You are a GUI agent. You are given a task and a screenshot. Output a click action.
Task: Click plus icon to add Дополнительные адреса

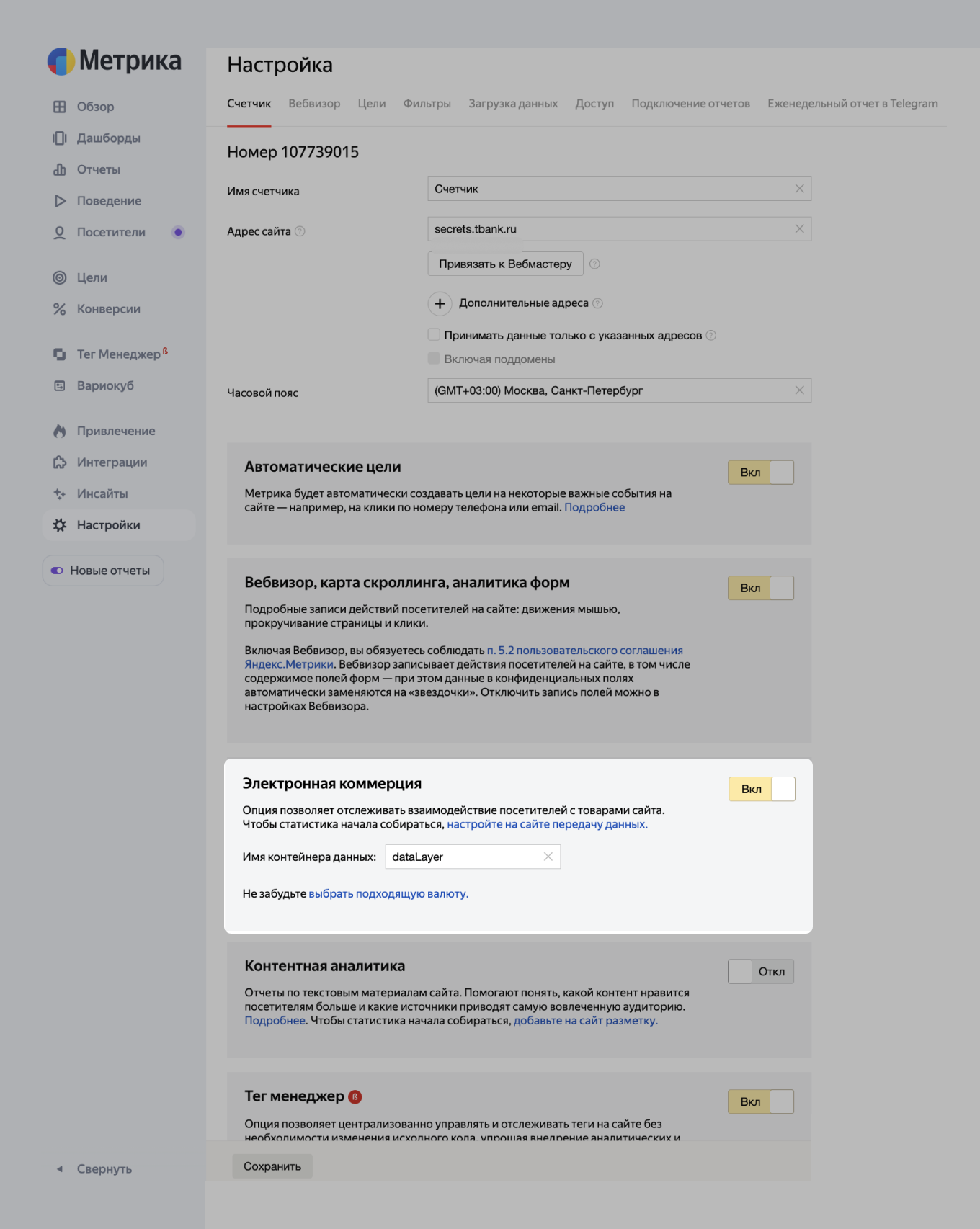tap(440, 303)
